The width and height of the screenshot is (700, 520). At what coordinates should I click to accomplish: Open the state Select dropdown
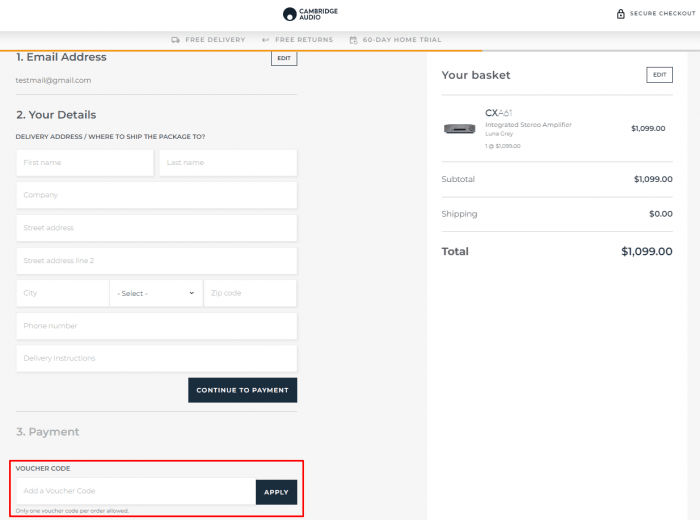(x=156, y=293)
